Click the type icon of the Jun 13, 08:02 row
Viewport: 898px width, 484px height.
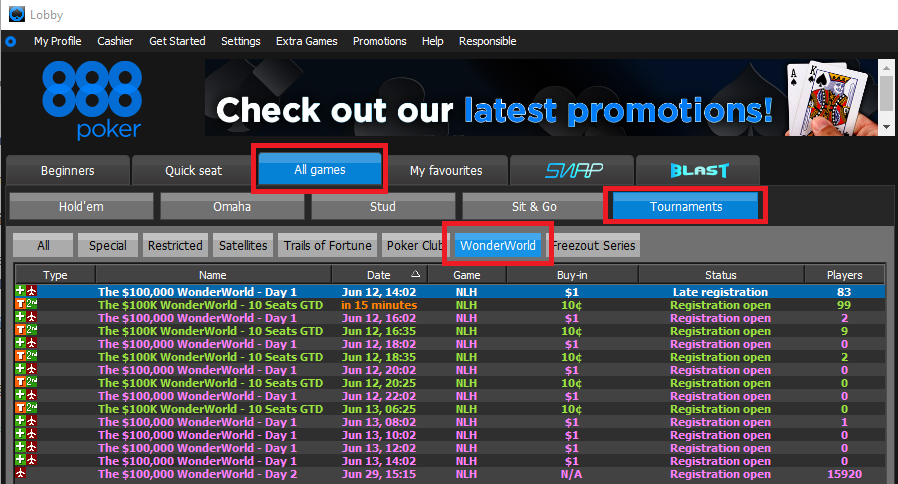click(26, 422)
